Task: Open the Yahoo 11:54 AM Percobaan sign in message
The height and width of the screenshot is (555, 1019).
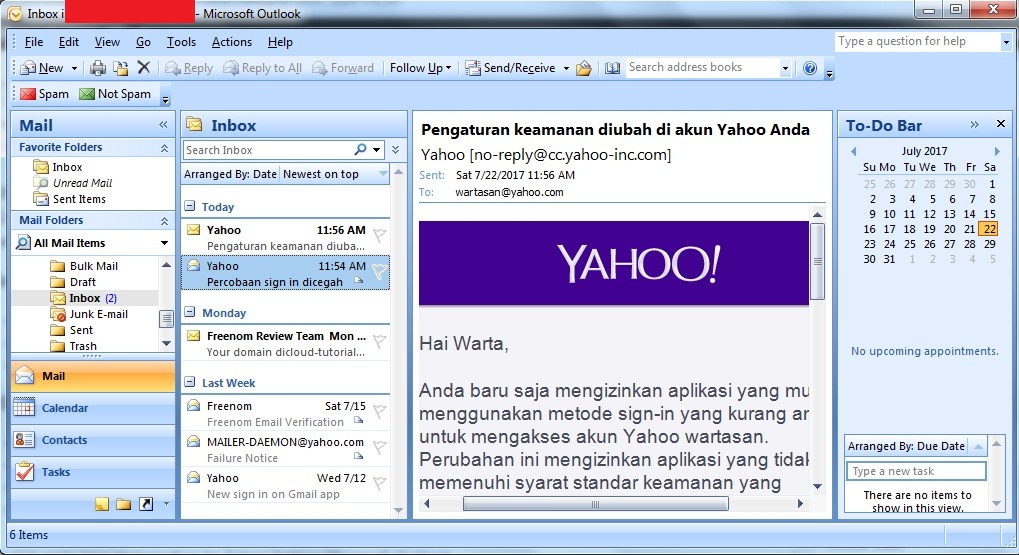Action: (x=285, y=273)
